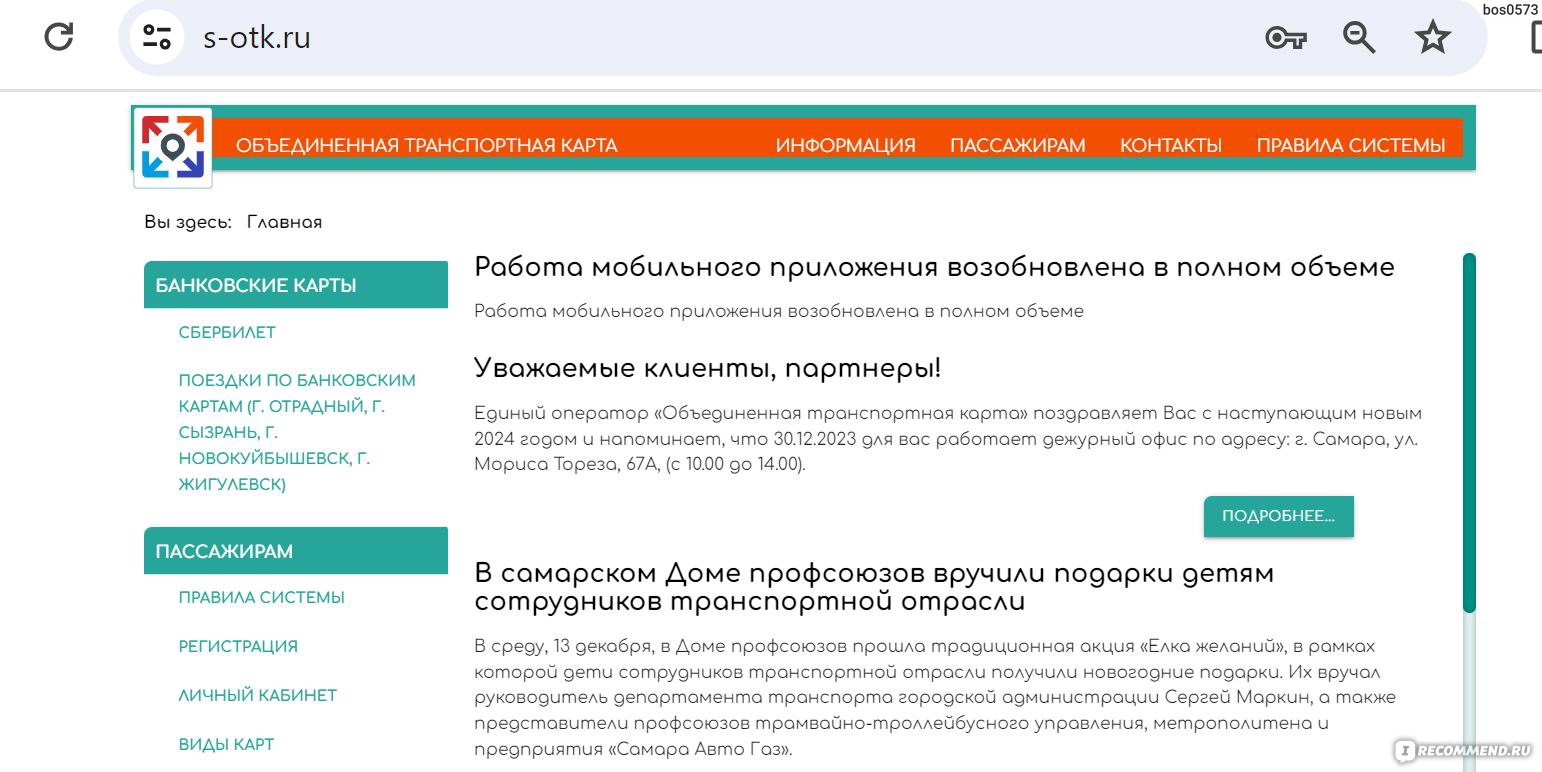This screenshot has height=772, width=1542.
Task: Open ПРАВИЛА СИСТЕМЫ in the top menu
Action: [x=1350, y=145]
